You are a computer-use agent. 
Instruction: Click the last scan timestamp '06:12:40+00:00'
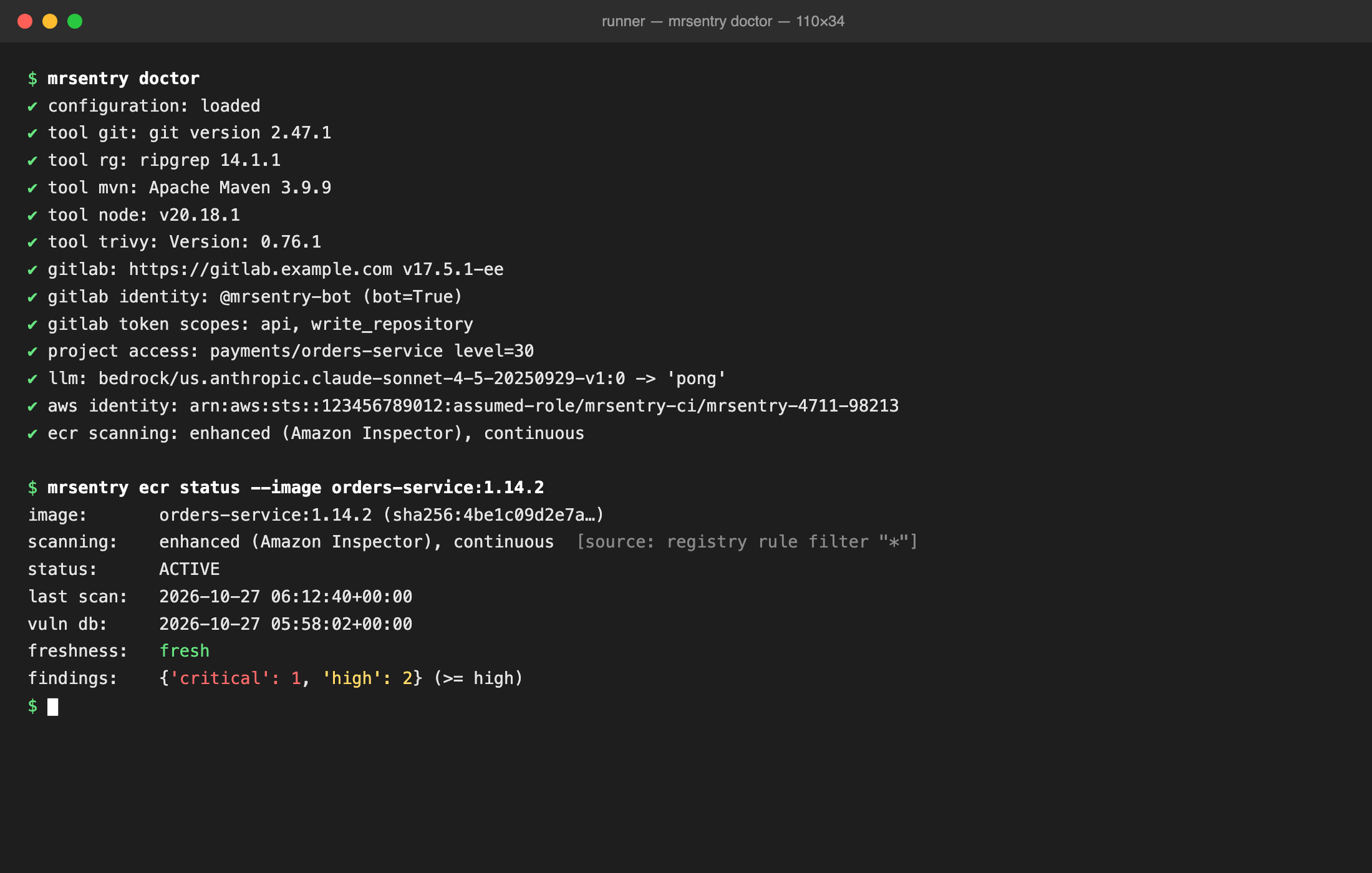pos(341,597)
